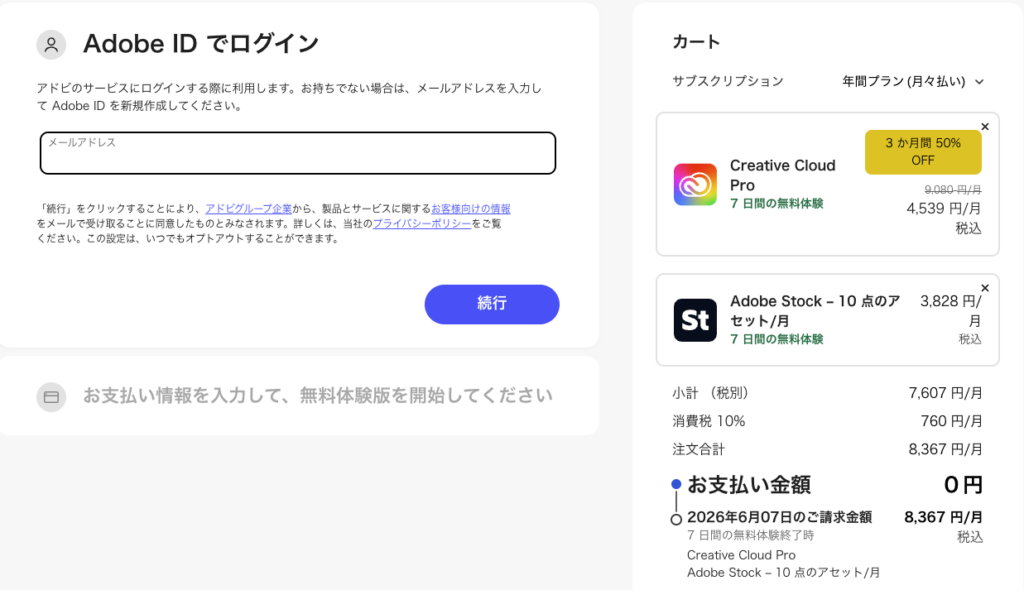The image size is (1024, 590).
Task: Click the Adobe ID でログイン heading
Action: click(201, 44)
